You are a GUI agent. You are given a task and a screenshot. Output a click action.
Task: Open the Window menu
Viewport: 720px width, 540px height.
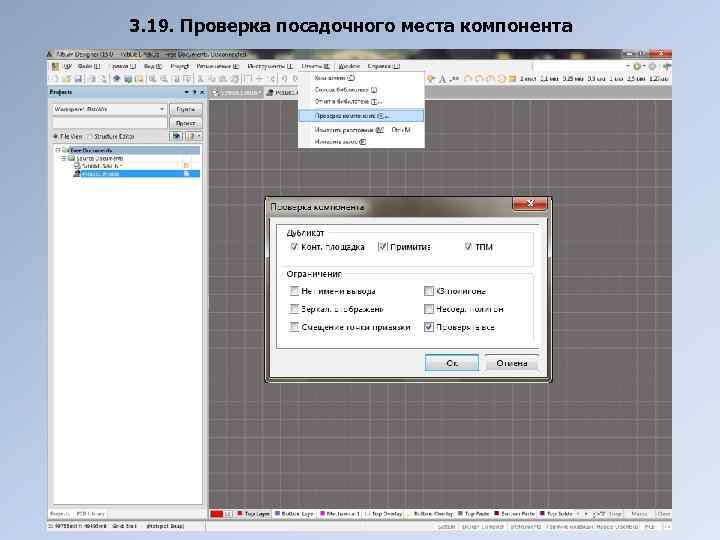[349, 67]
